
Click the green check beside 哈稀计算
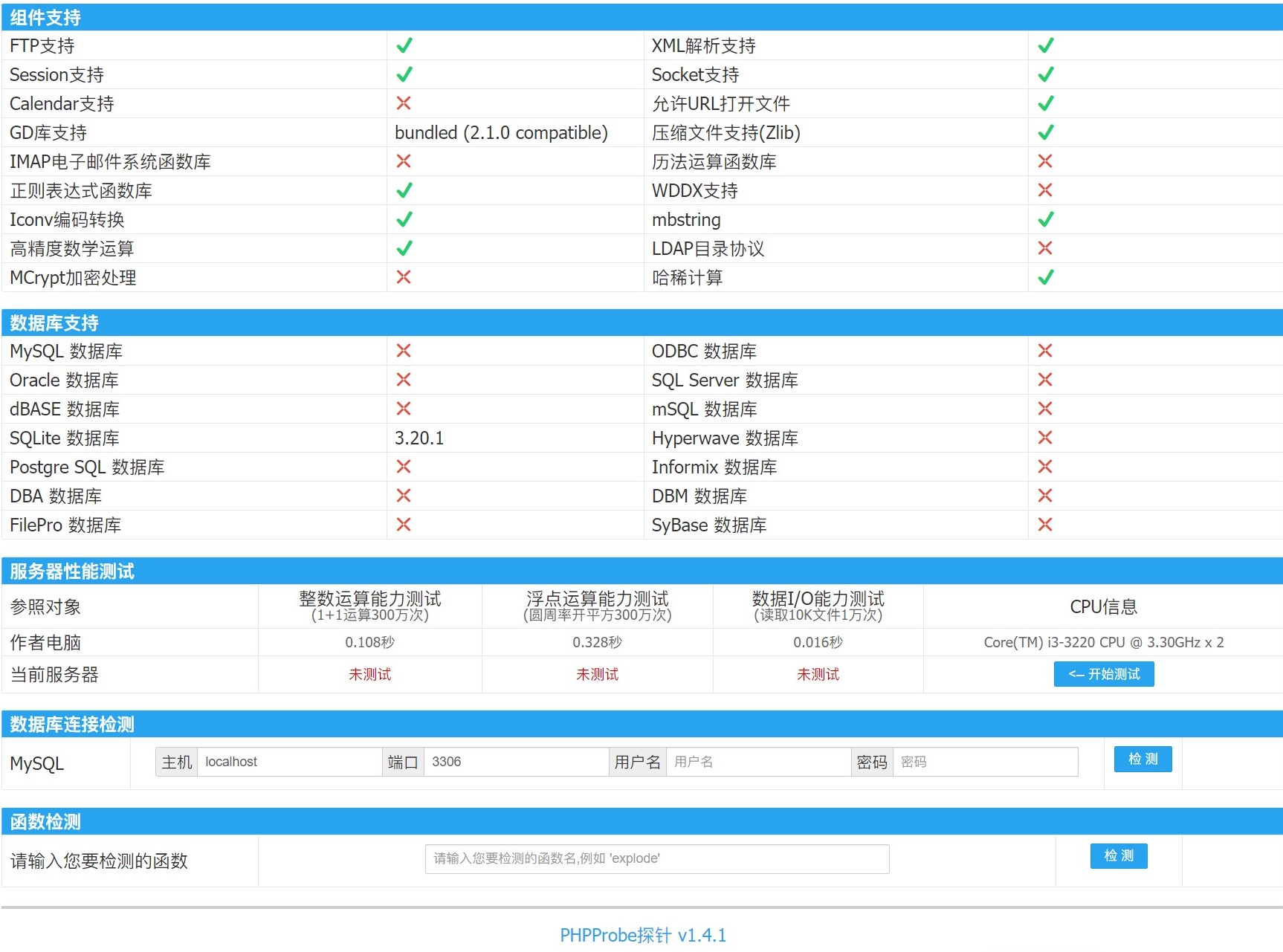point(1045,277)
